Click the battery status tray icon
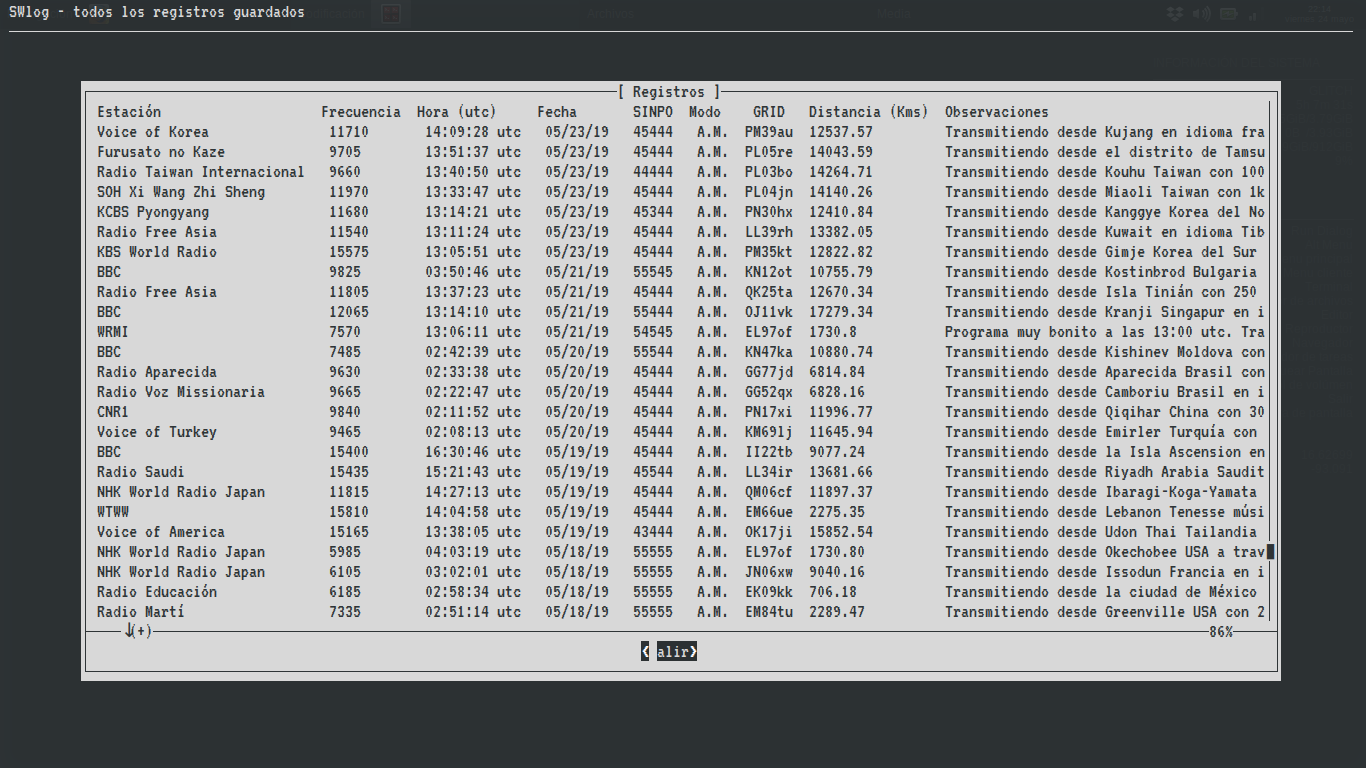The height and width of the screenshot is (768, 1366). (x=1228, y=14)
